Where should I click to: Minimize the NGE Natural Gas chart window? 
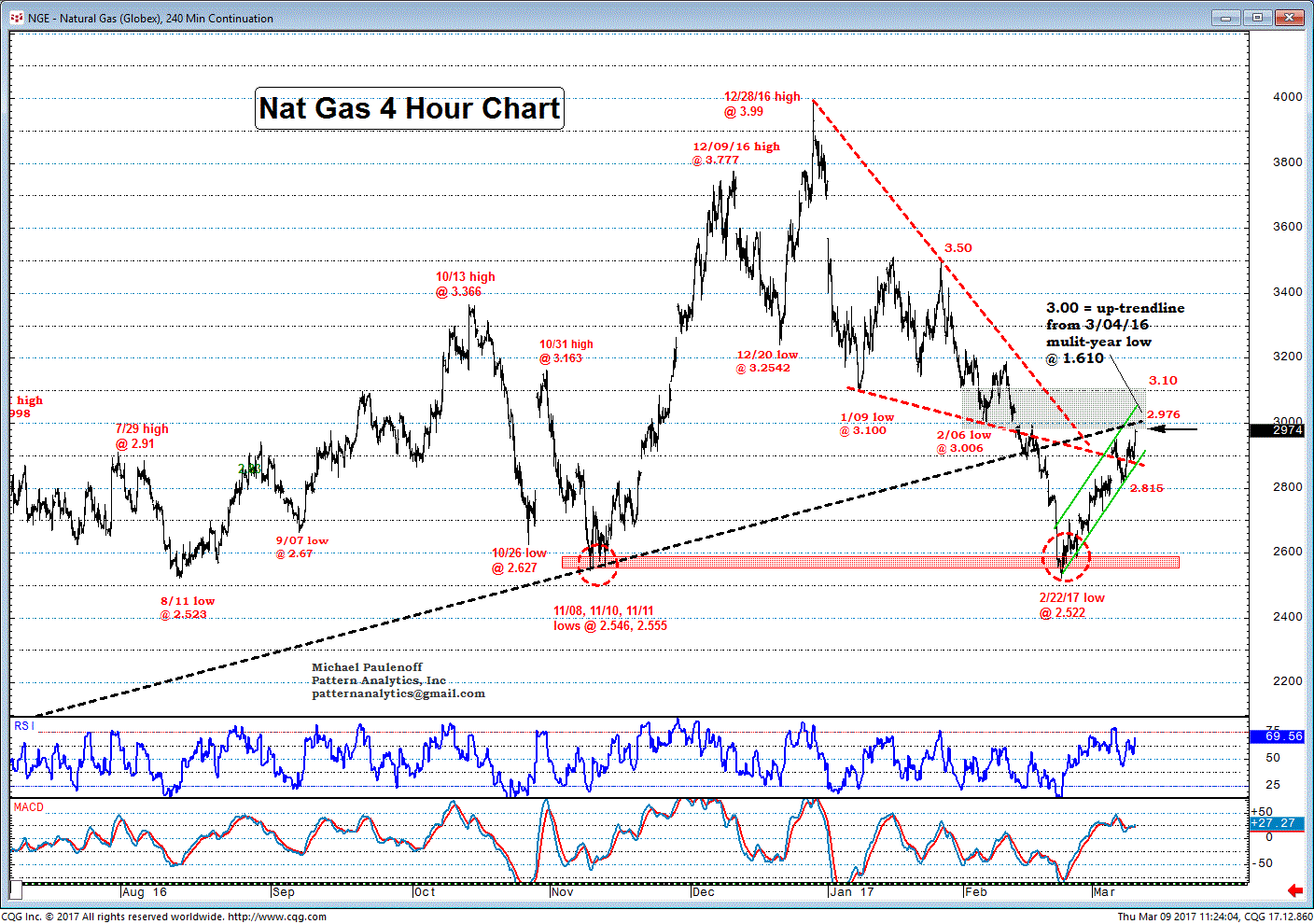1225,17
